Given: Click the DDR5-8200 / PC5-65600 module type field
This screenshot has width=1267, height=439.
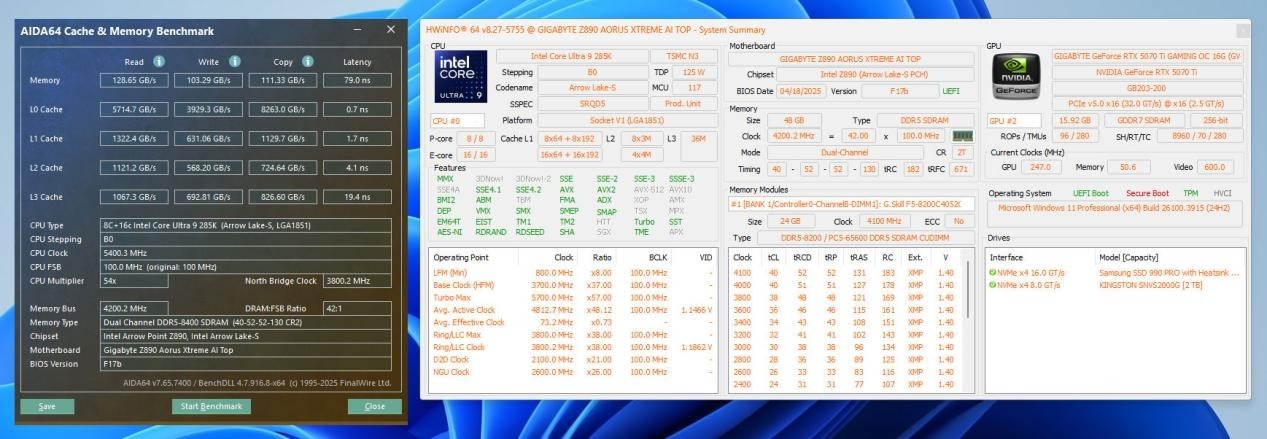Looking at the screenshot, I should click(x=865, y=237).
